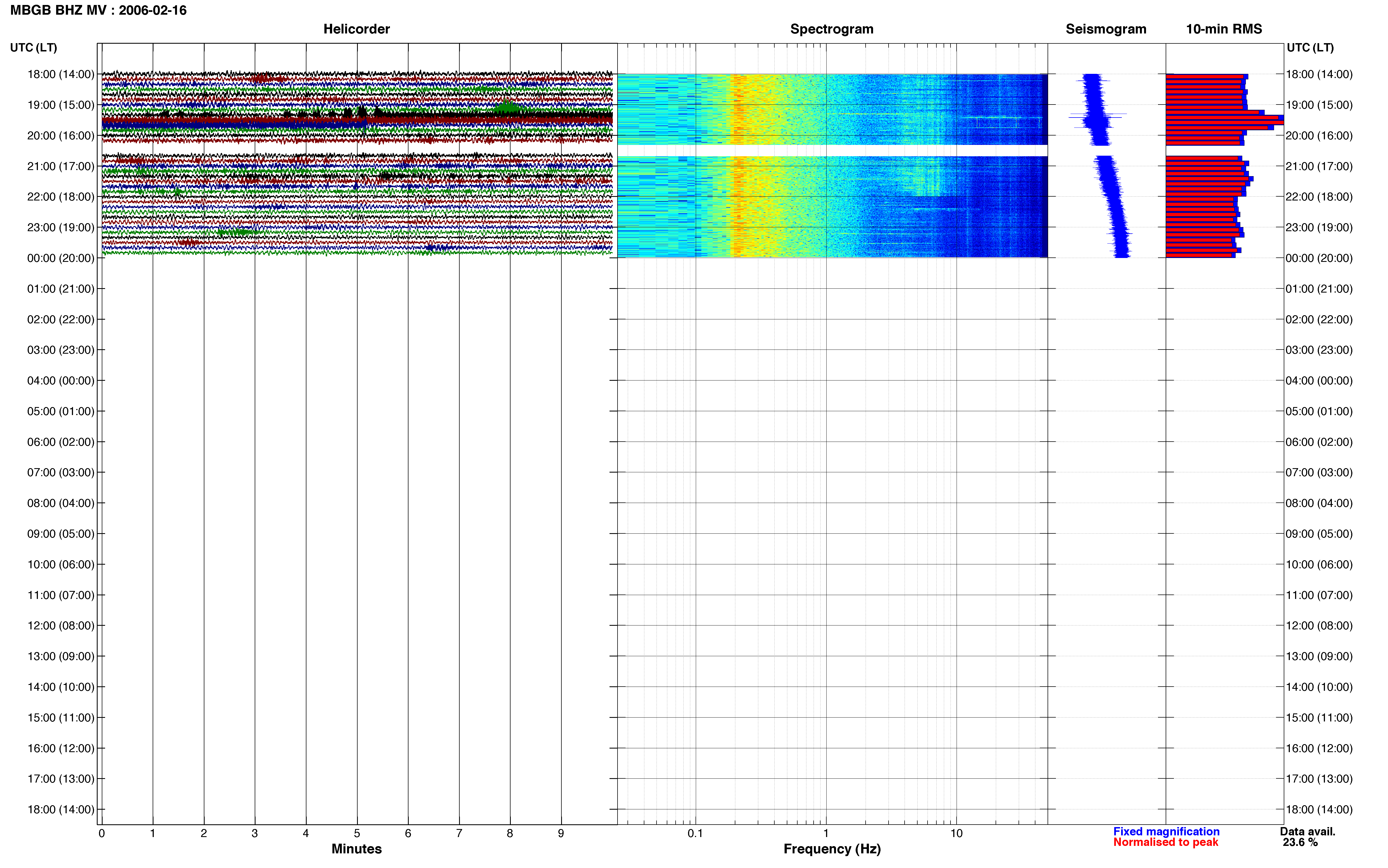Click the green burst near minute 8 in helicorder

coord(506,107)
